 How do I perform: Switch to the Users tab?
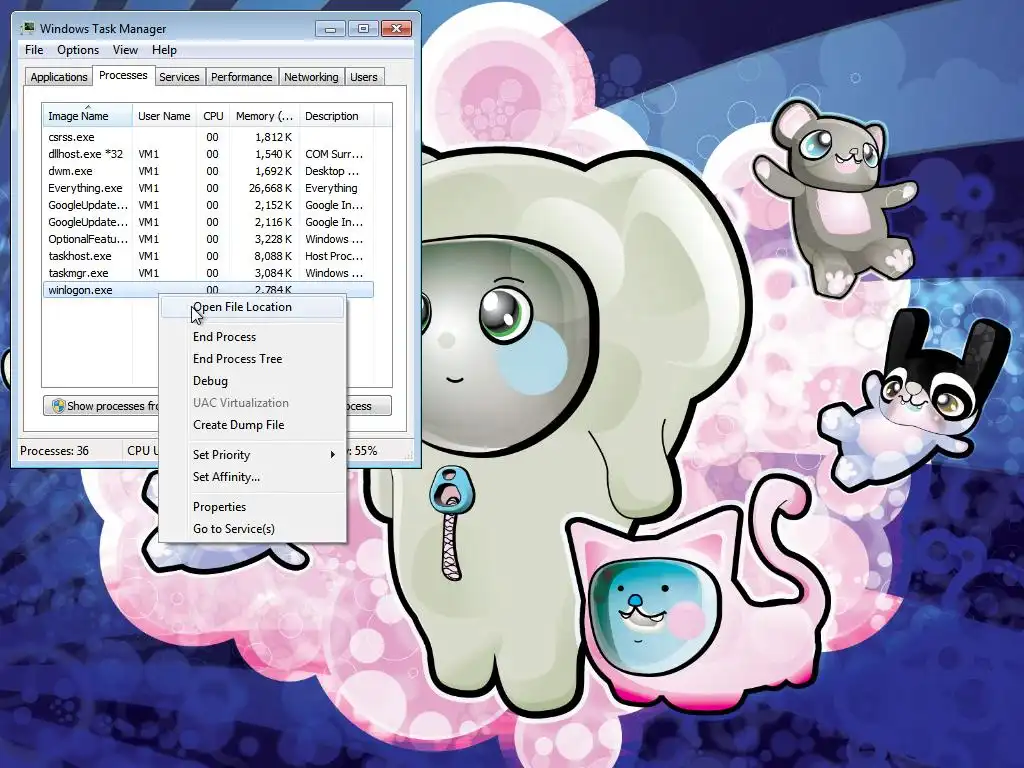(364, 77)
